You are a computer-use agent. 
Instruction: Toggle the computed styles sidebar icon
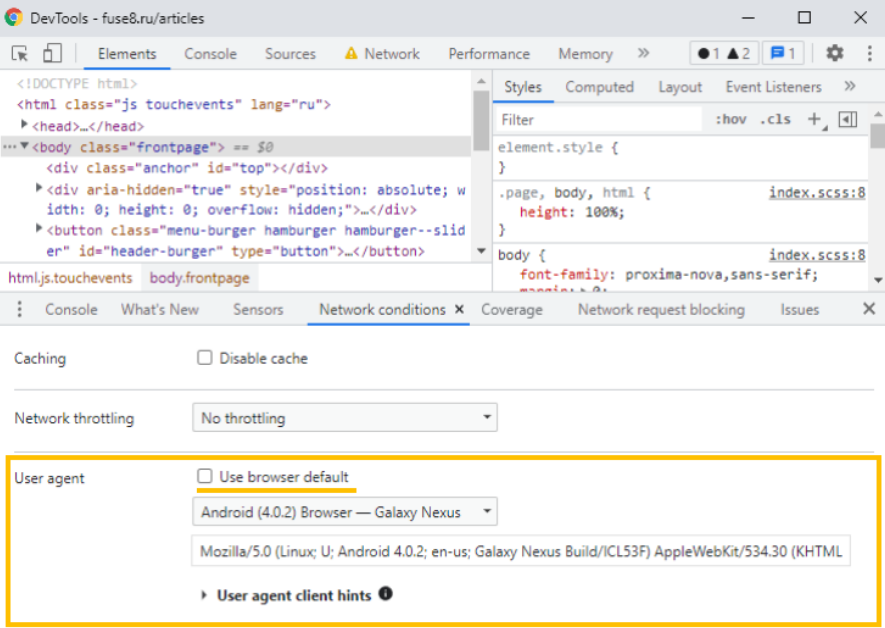click(x=848, y=119)
